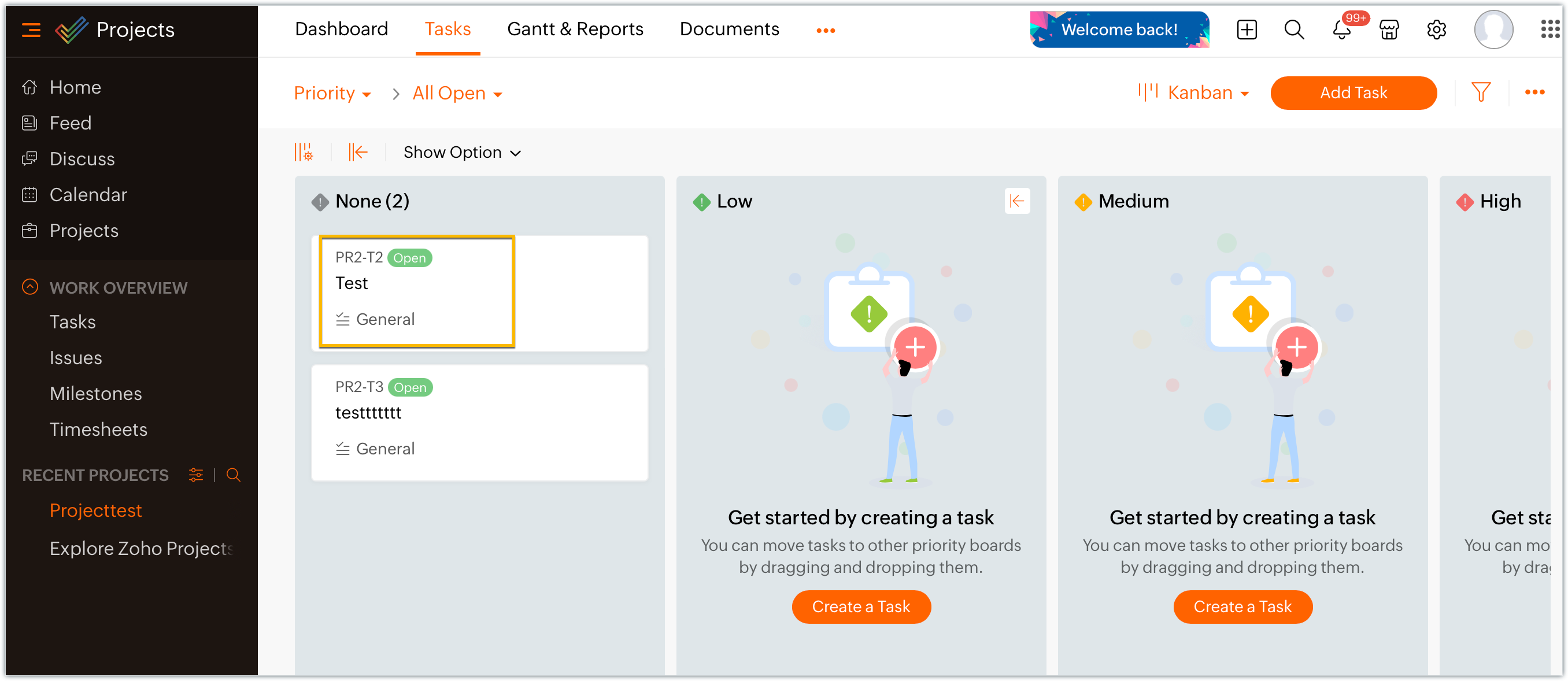Open the more tabs ellipsis menu
Image resolution: width=1568 pixels, height=681 pixels.
(826, 30)
